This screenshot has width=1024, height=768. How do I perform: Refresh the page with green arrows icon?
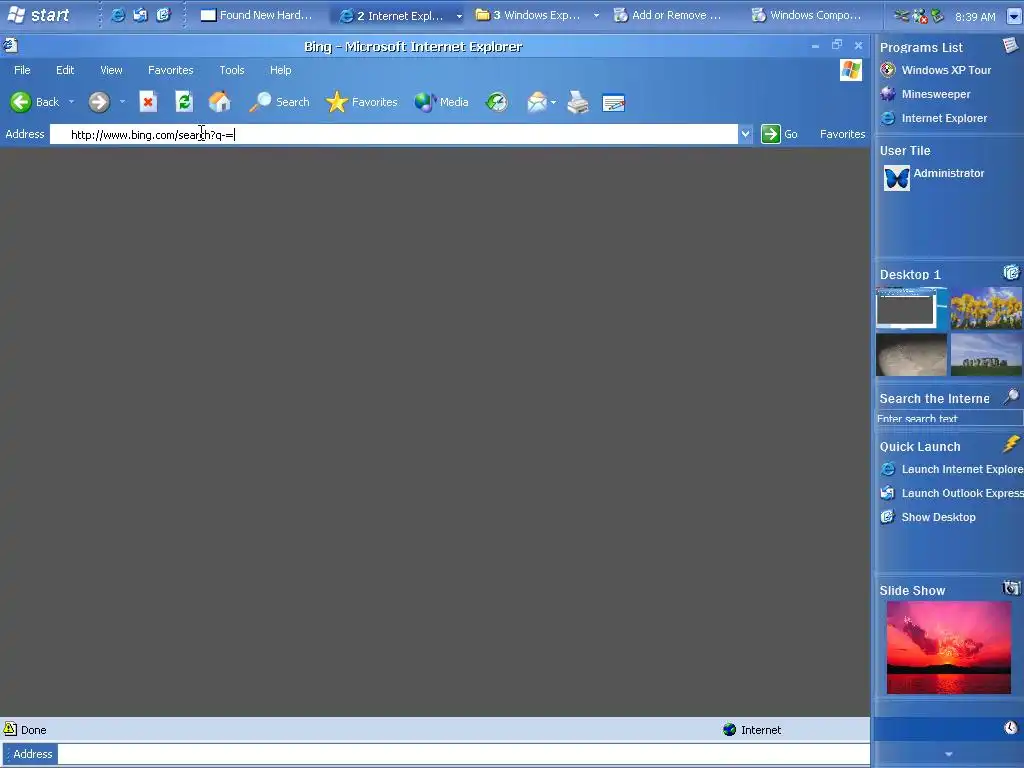pos(184,102)
